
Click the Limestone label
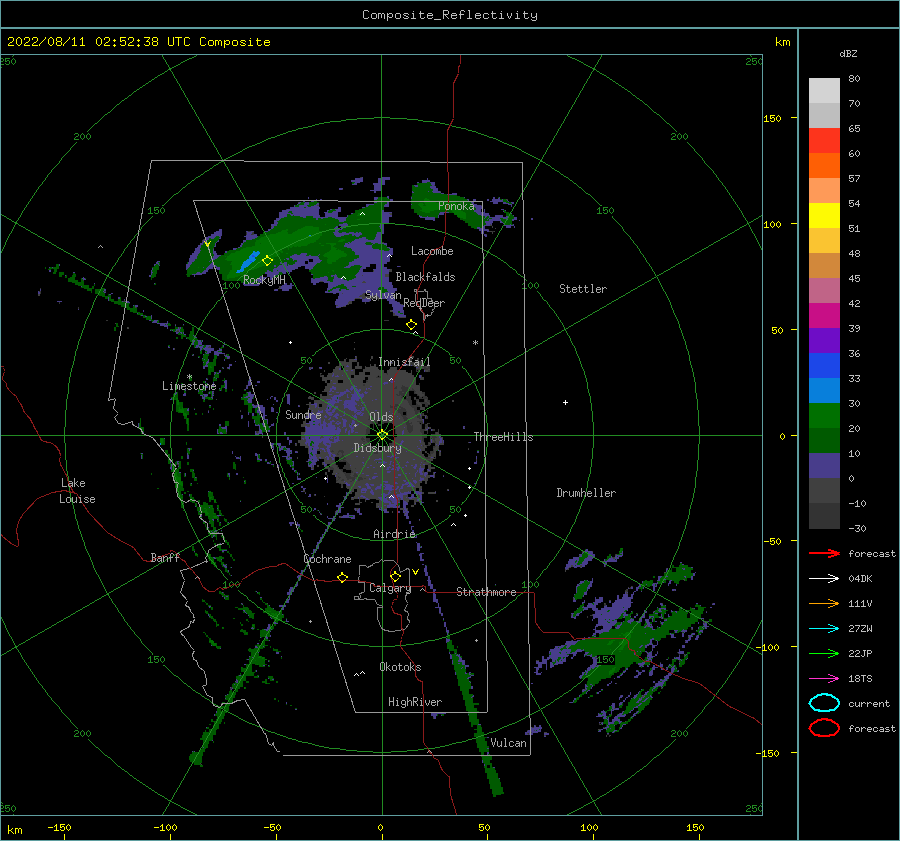(189, 386)
